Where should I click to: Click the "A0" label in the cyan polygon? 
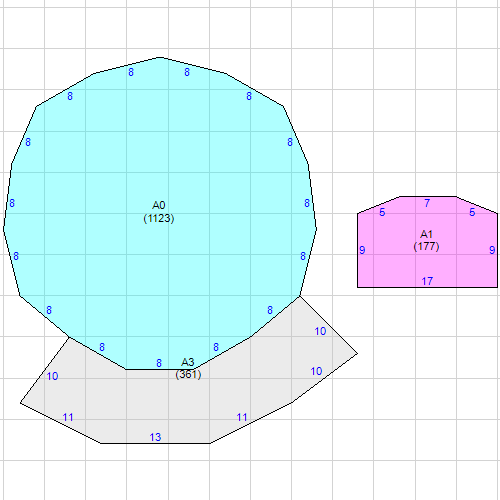(x=159, y=205)
